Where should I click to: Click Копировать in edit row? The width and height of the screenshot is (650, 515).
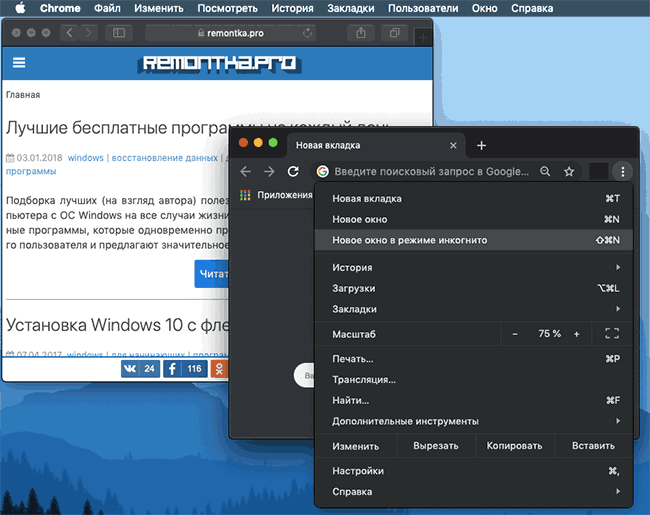[x=514, y=446]
